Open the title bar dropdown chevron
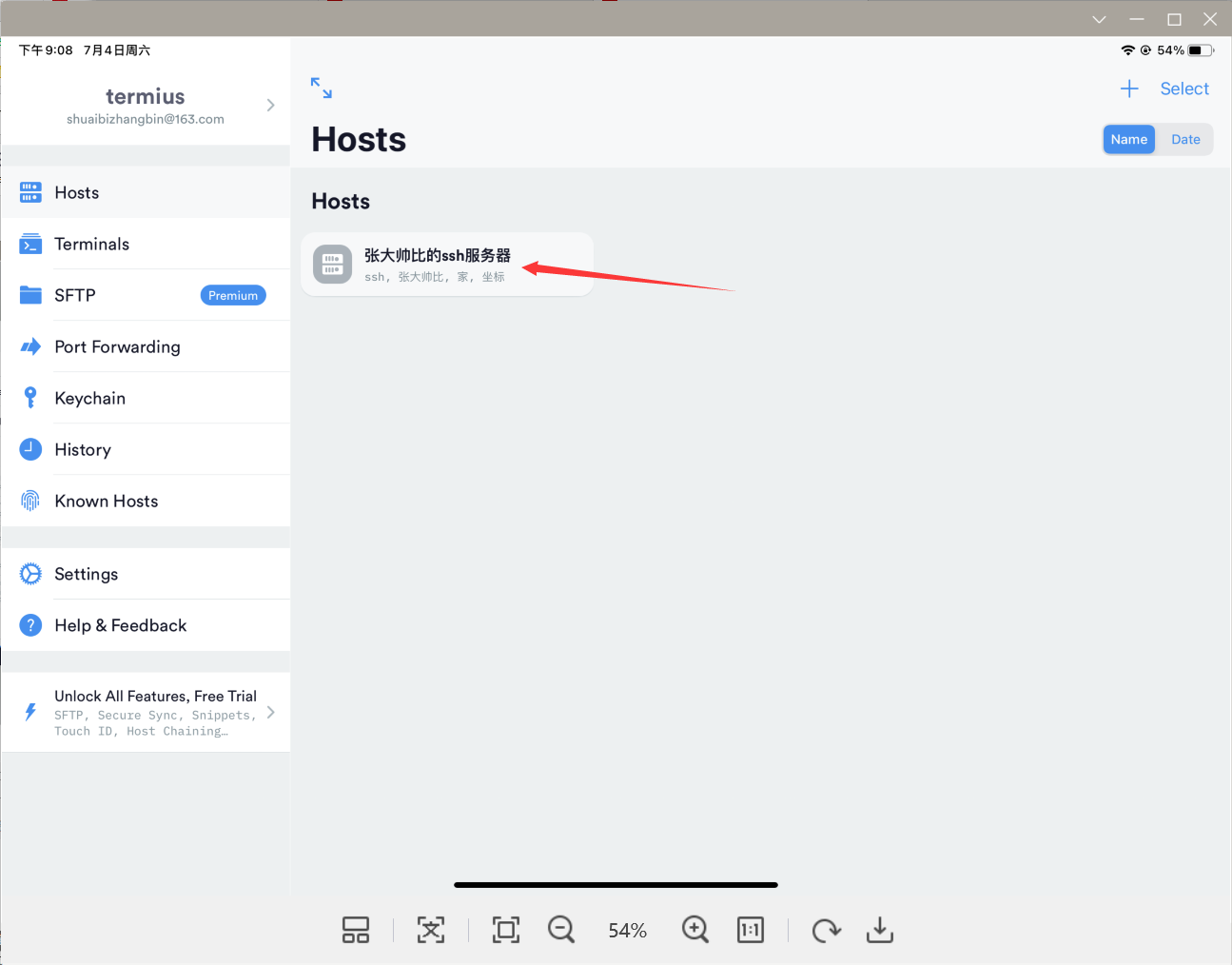Screen dimensions: 1232x965 [x=1099, y=19]
